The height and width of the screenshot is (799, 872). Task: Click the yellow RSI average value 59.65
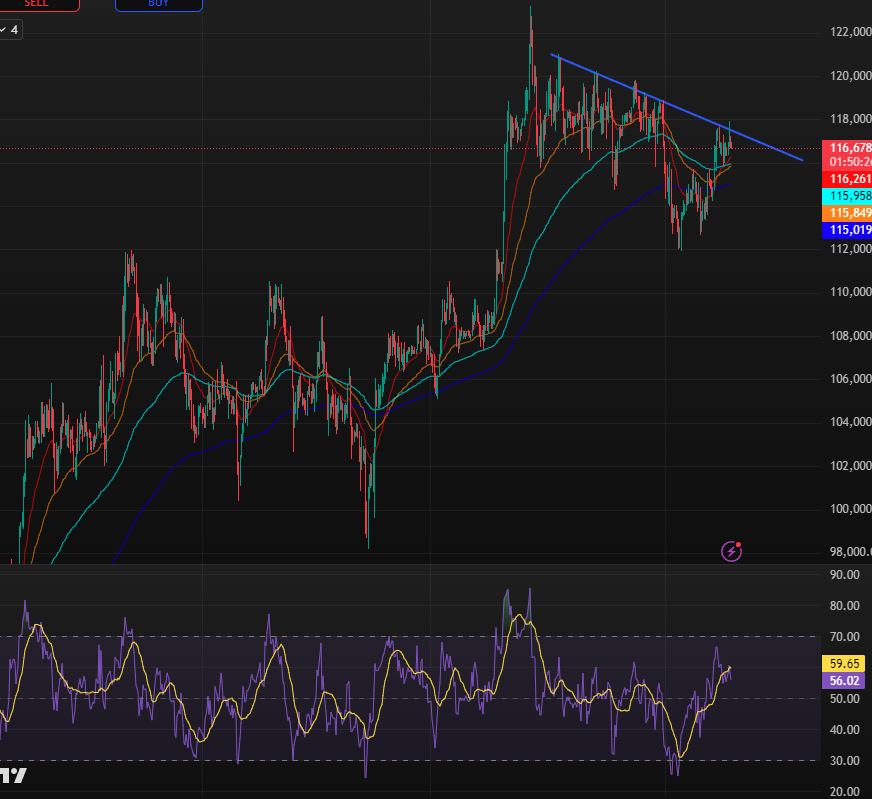844,663
